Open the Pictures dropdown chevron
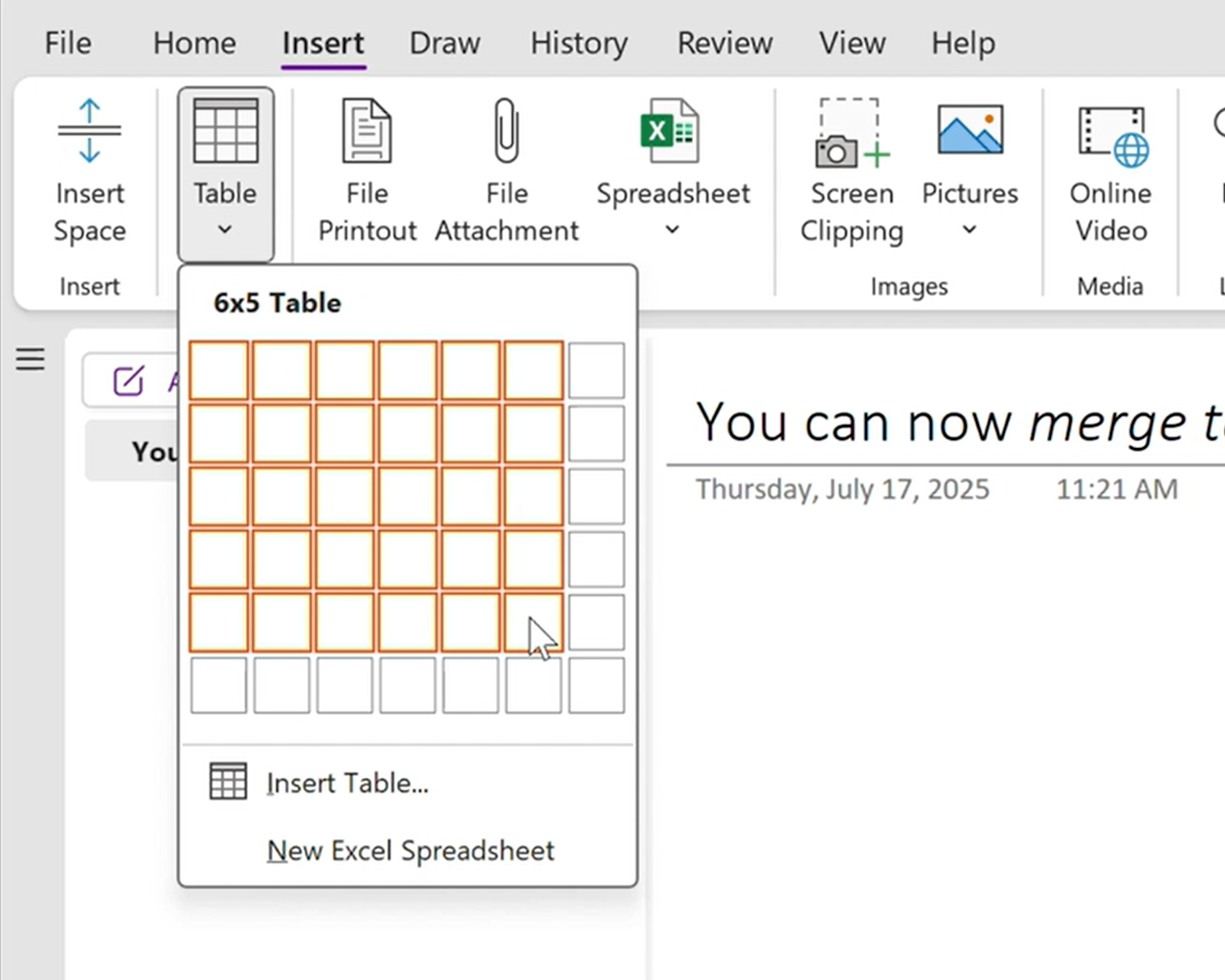 point(969,229)
